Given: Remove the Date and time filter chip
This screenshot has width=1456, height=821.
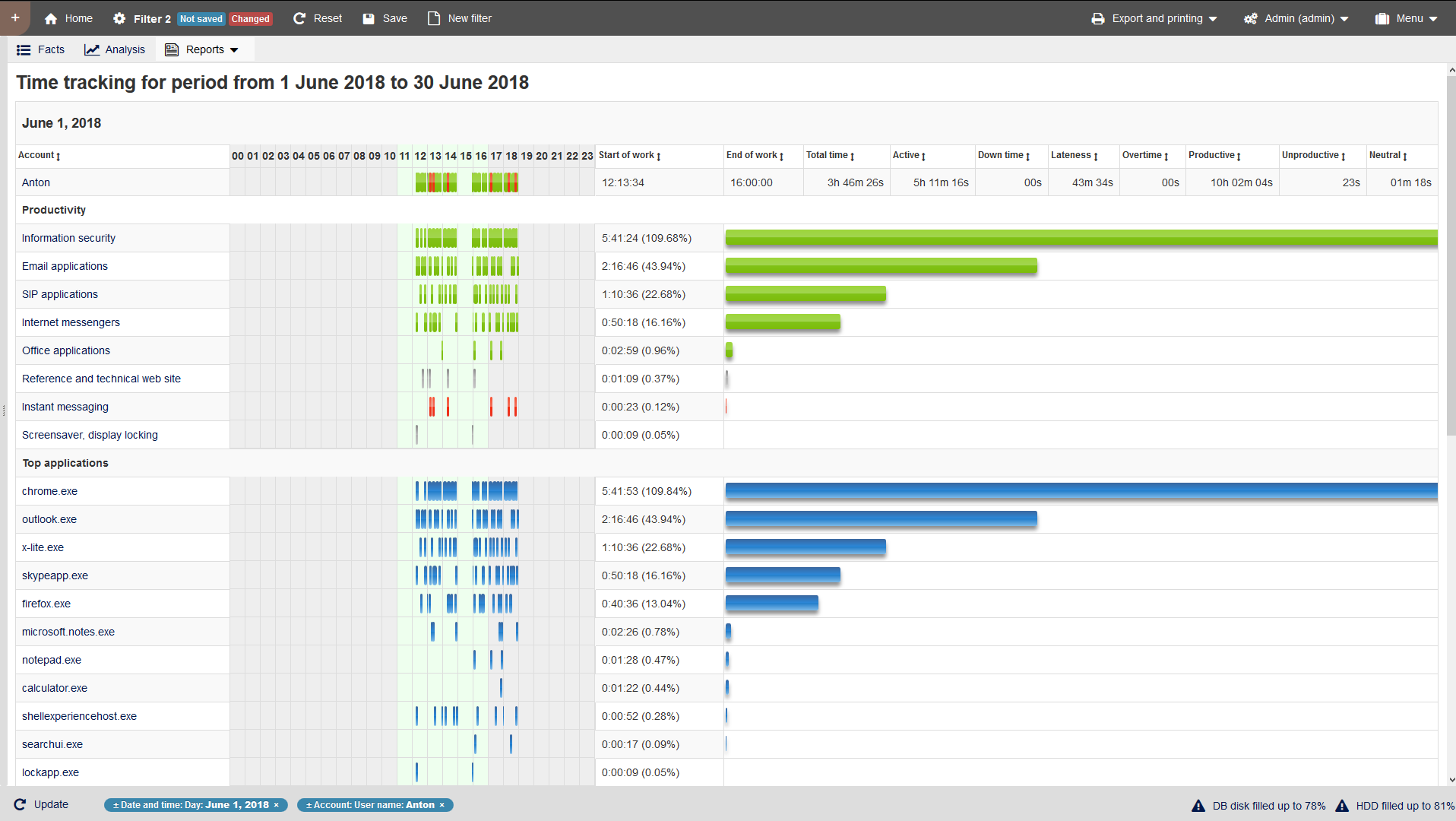Looking at the screenshot, I should (277, 805).
